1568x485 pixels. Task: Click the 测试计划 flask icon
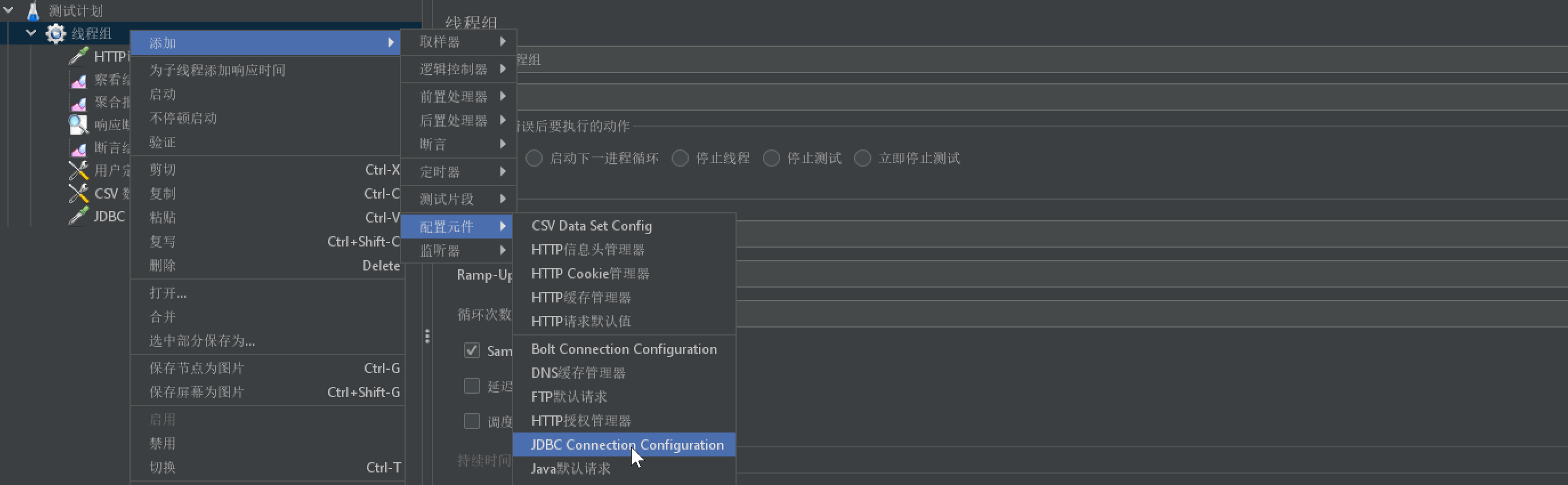(x=33, y=10)
